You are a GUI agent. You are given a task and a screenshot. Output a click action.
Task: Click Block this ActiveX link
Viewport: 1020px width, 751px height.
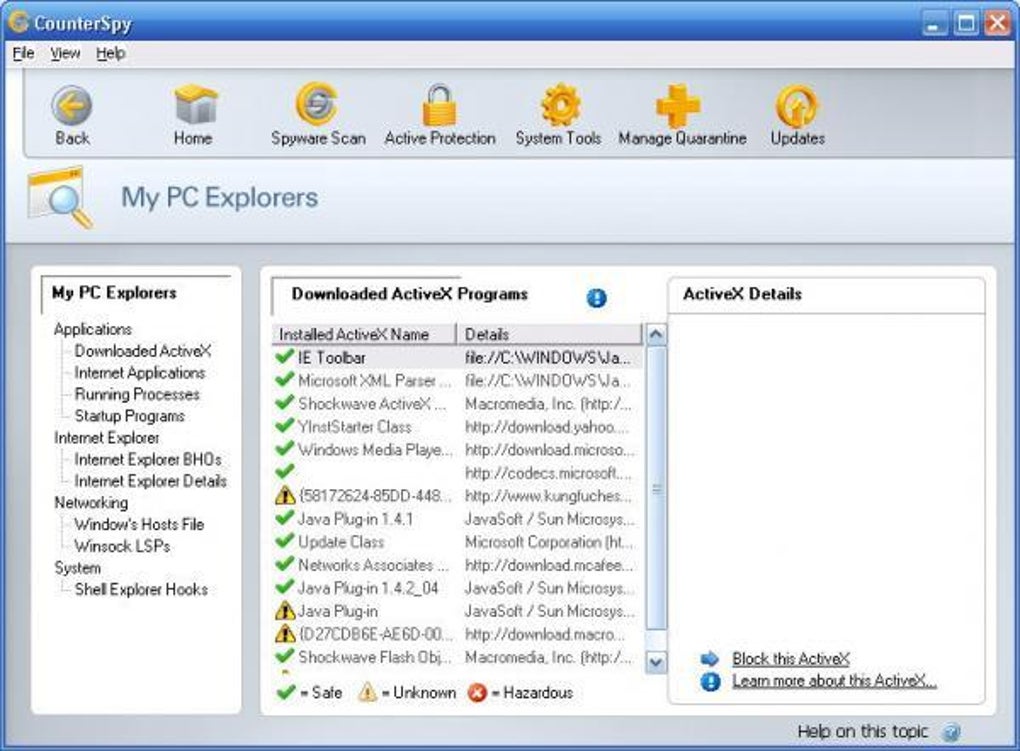tap(790, 659)
